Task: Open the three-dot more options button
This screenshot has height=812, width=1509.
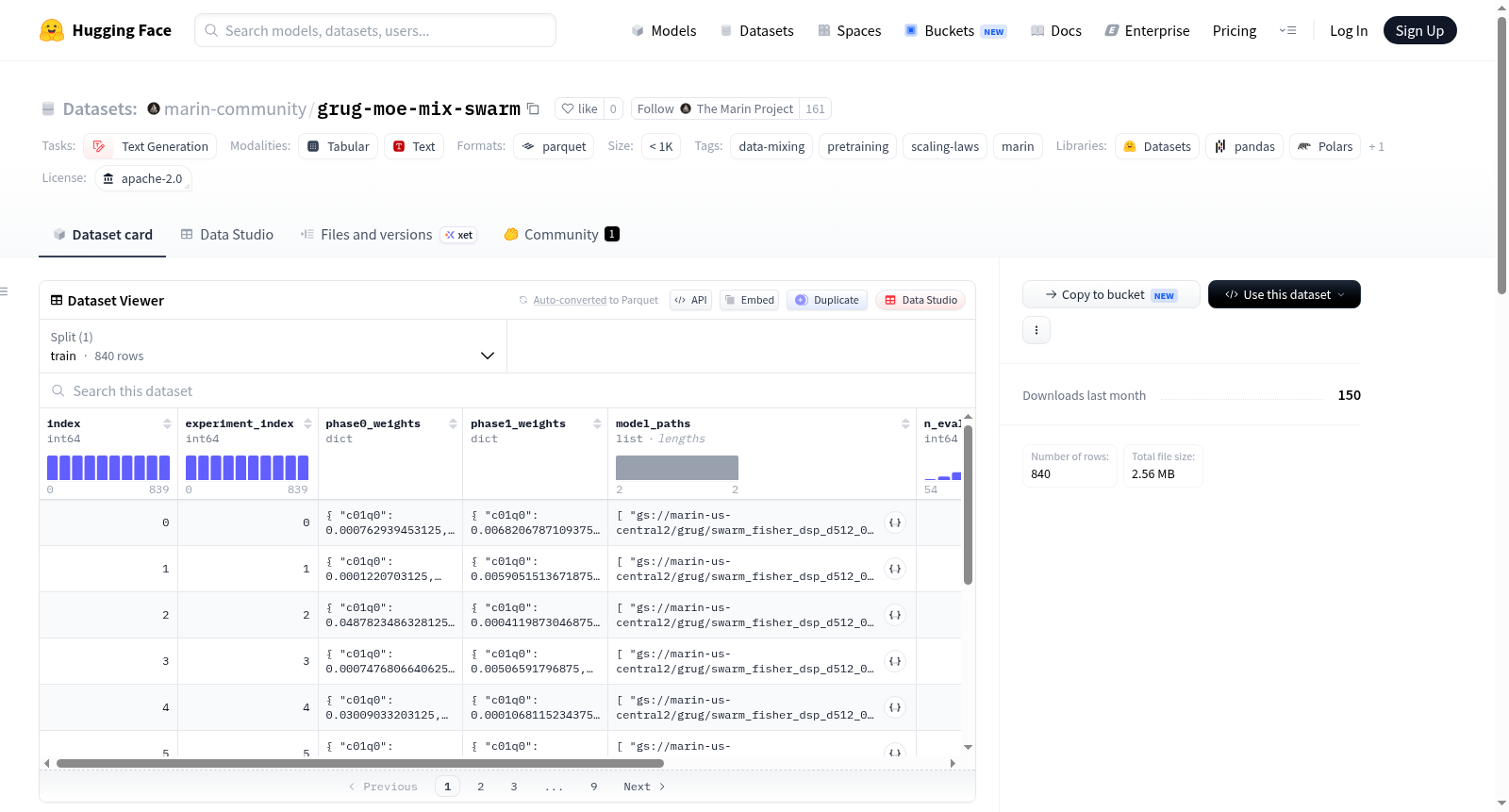Action: click(x=1036, y=330)
